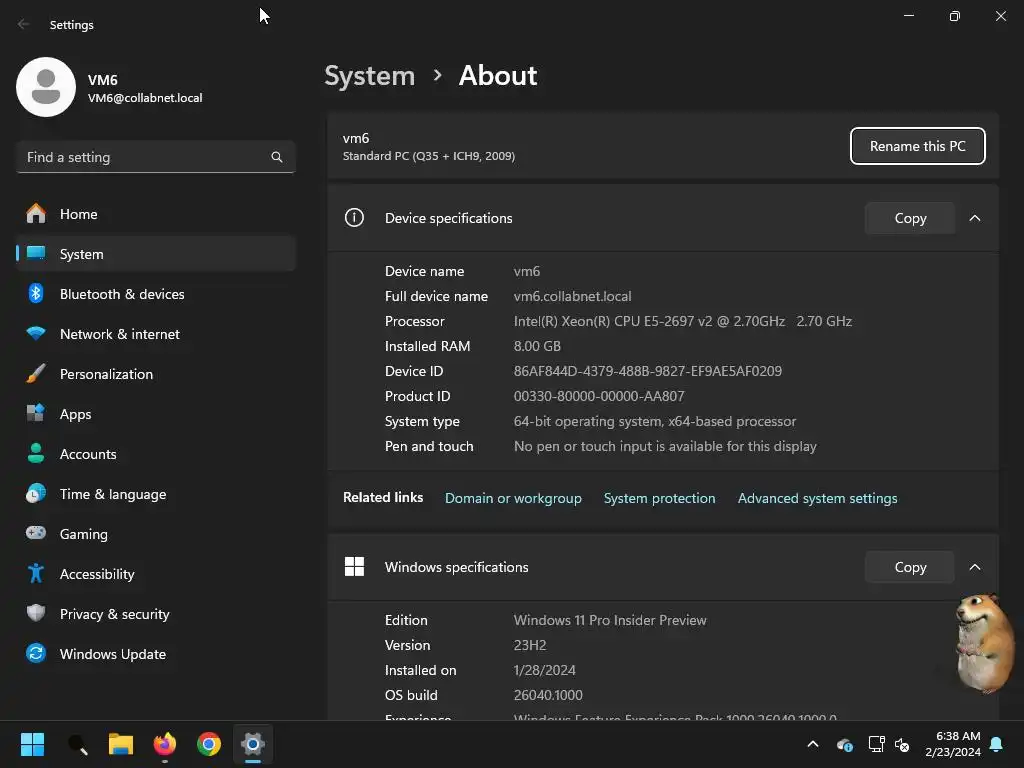Open the System protection link

click(x=659, y=498)
